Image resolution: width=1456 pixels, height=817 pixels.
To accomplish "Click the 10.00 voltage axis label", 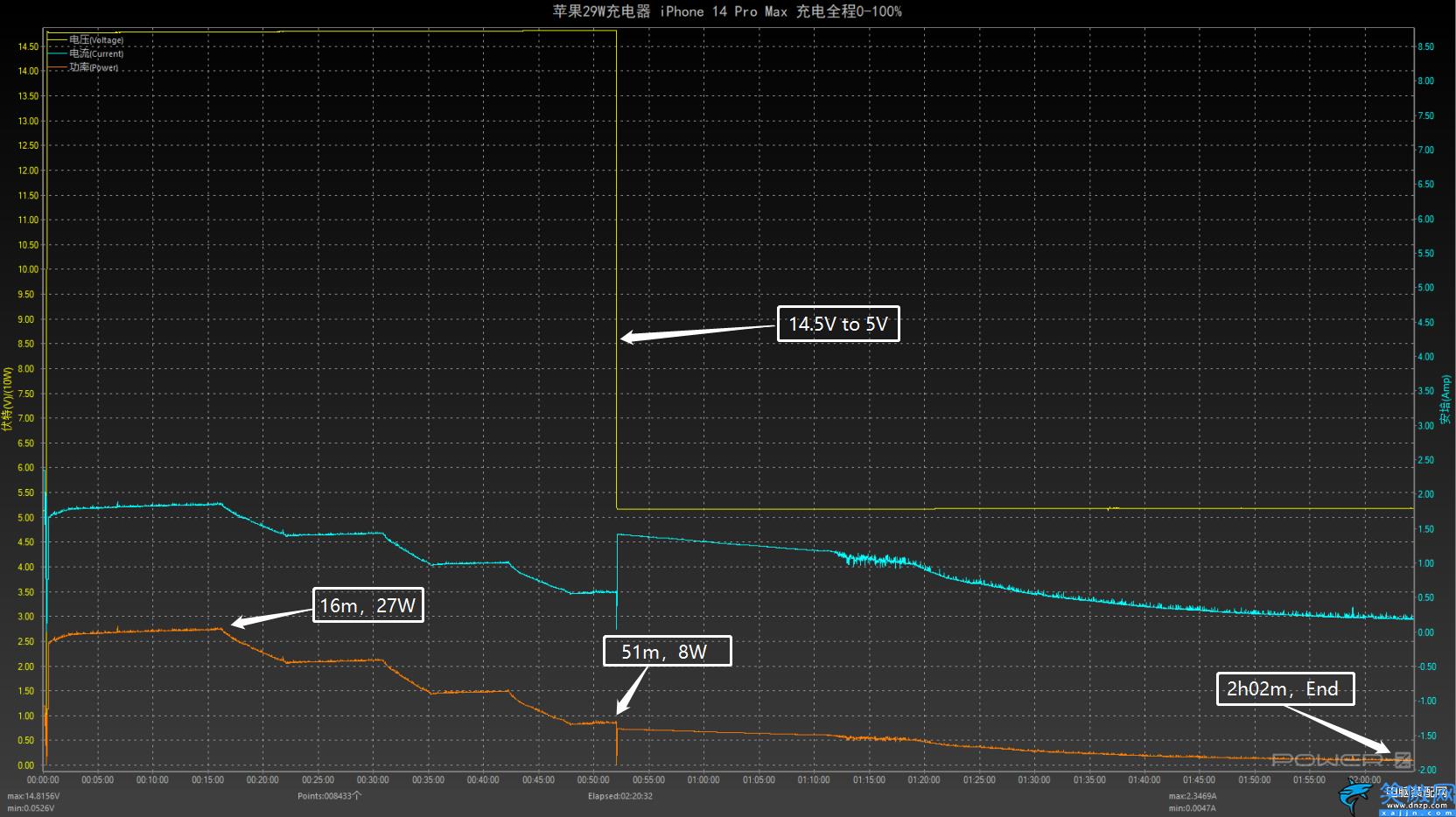I will click(28, 269).
